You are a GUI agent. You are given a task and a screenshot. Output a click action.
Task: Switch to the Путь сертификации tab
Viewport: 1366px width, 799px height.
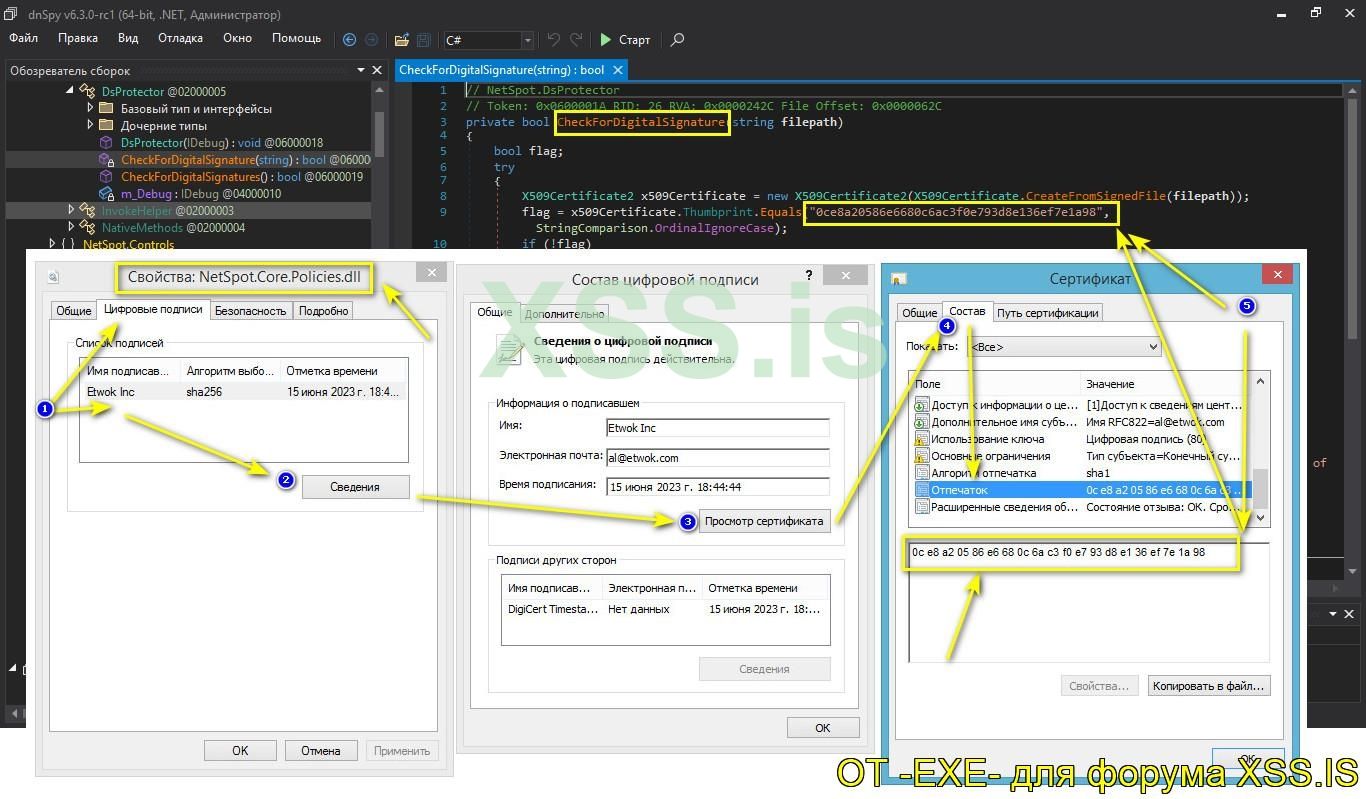coord(1047,313)
